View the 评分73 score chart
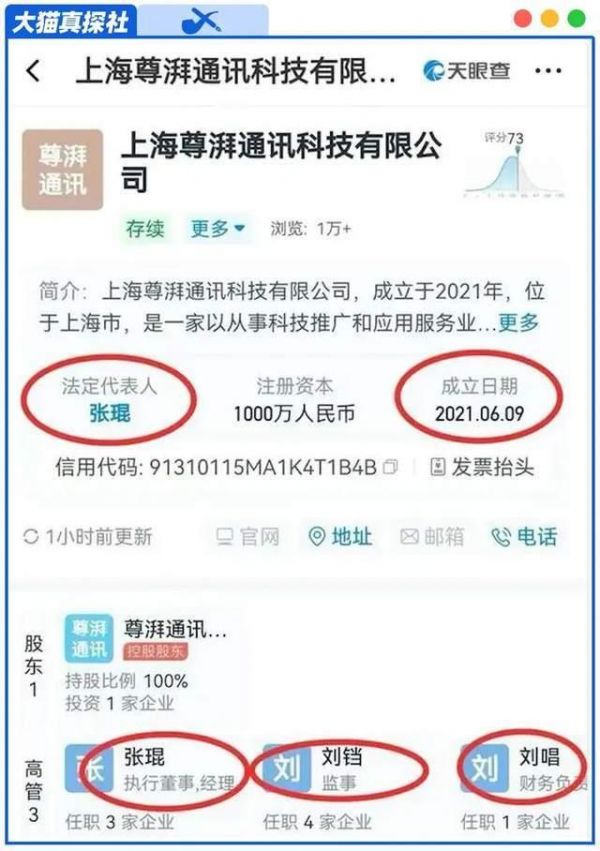 click(x=513, y=166)
